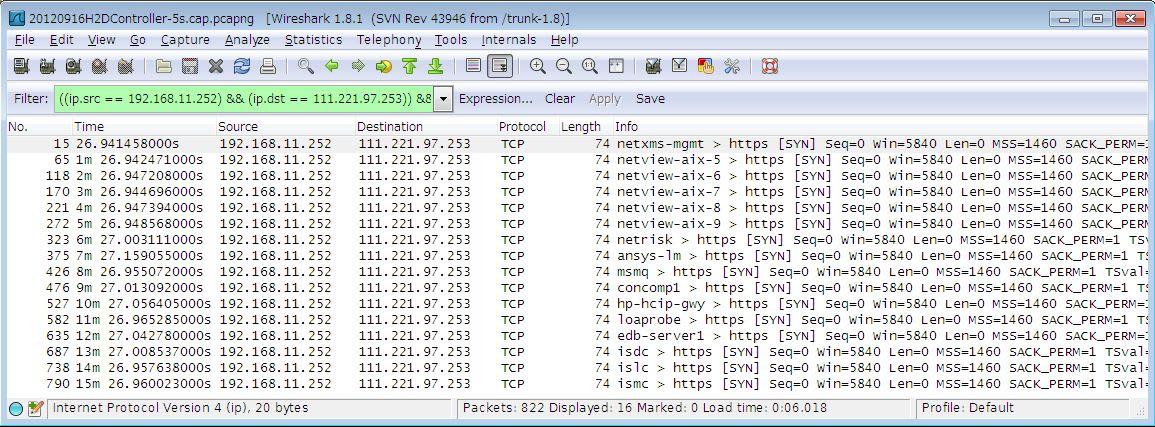Open coloring rules icon

705,67
